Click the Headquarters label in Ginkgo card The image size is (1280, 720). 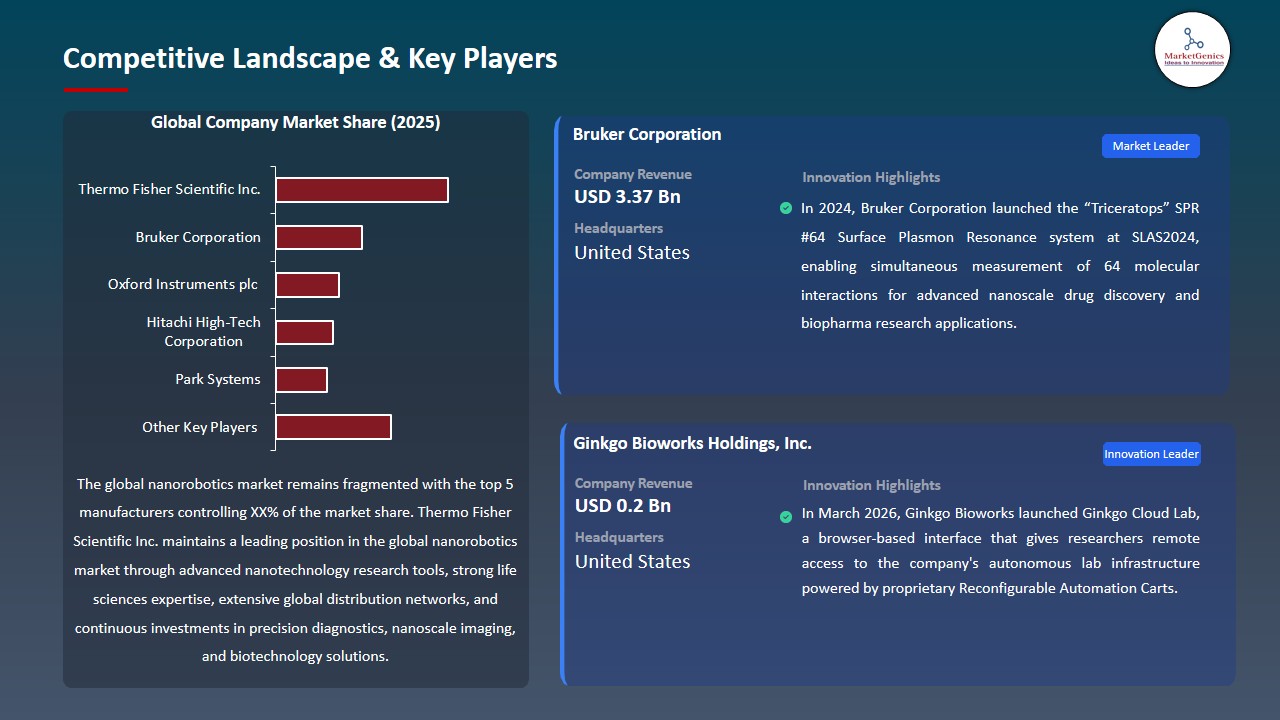point(619,537)
